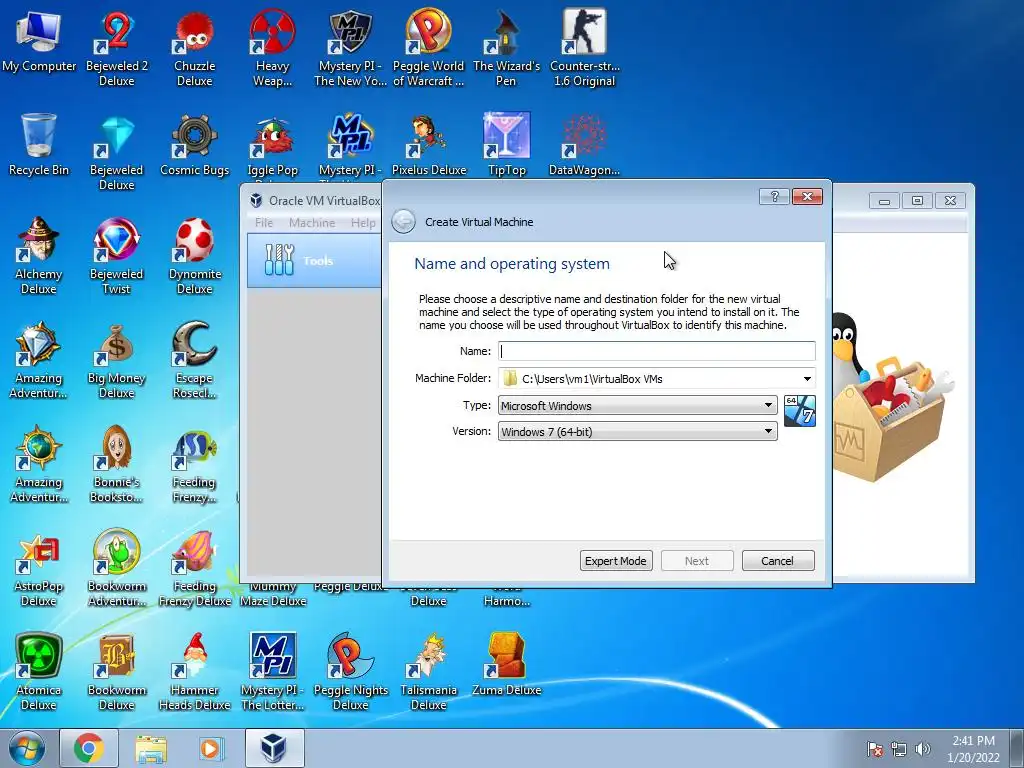1024x768 pixels.
Task: Open Machine menu in VirtualBox Manager
Action: 312,223
